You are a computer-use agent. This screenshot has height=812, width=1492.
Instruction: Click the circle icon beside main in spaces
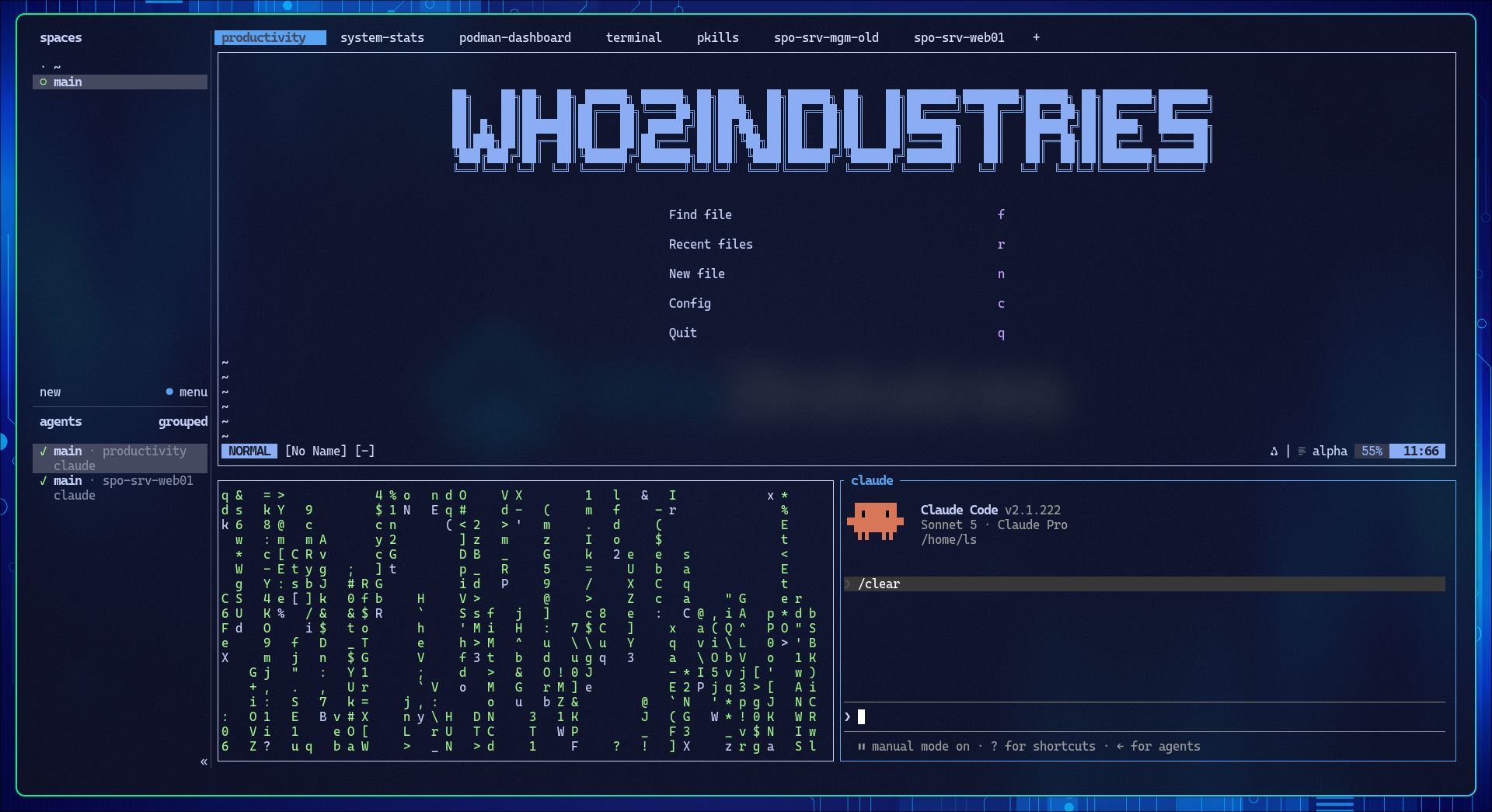tap(44, 82)
